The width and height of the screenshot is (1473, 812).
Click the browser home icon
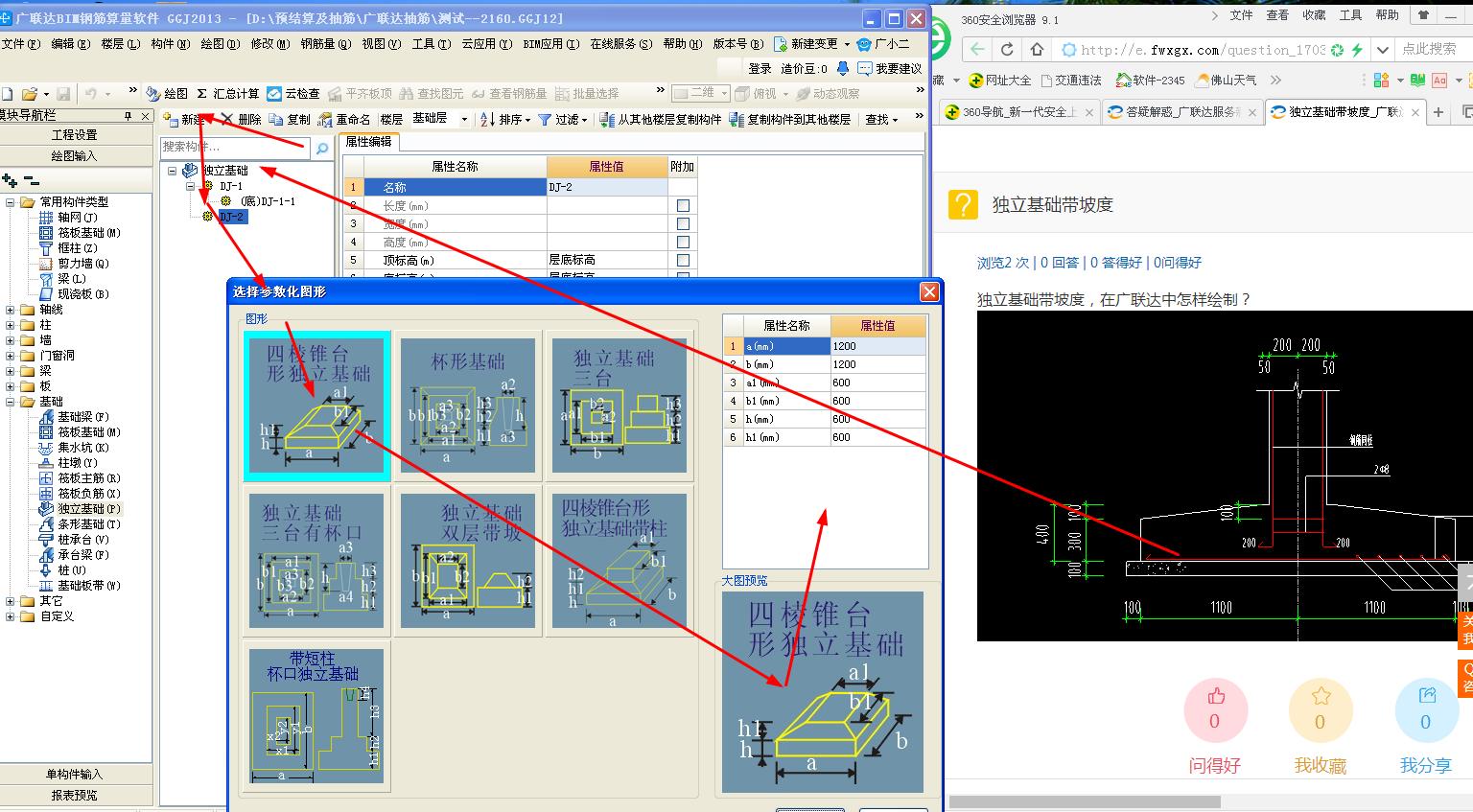[1037, 50]
